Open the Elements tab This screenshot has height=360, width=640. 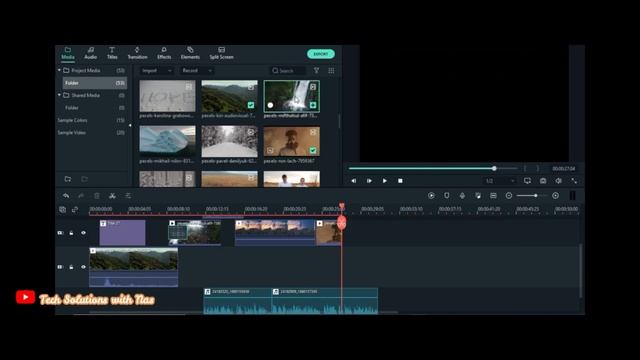pos(190,53)
